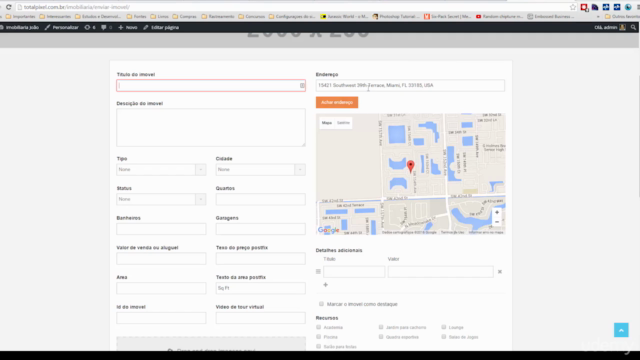Screen dimensions: 640x360
Task: Bookmark this page with the star icon
Action: (x=573, y=7)
